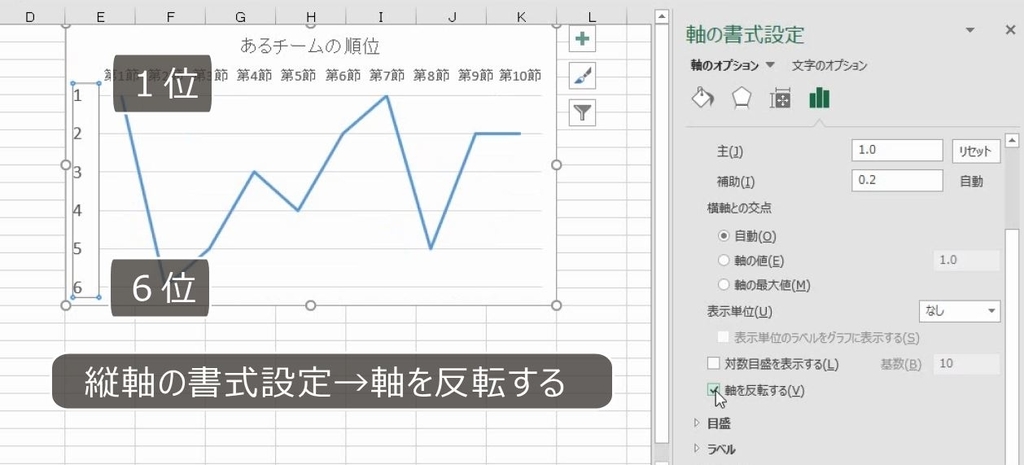Click the 第4節 axis label
This screenshot has width=1024, height=465.
pos(254,76)
